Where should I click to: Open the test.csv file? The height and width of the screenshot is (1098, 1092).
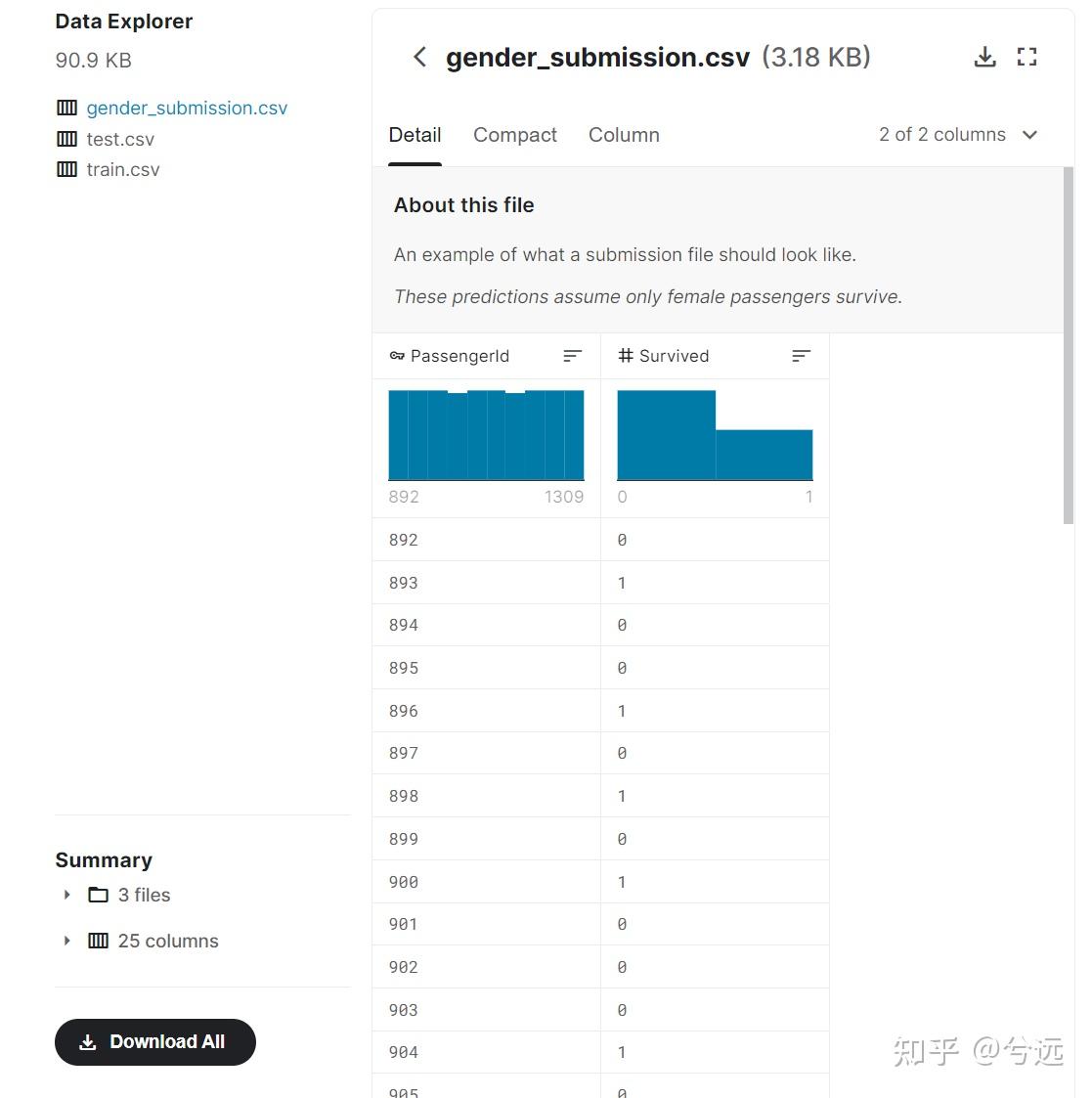pos(120,139)
